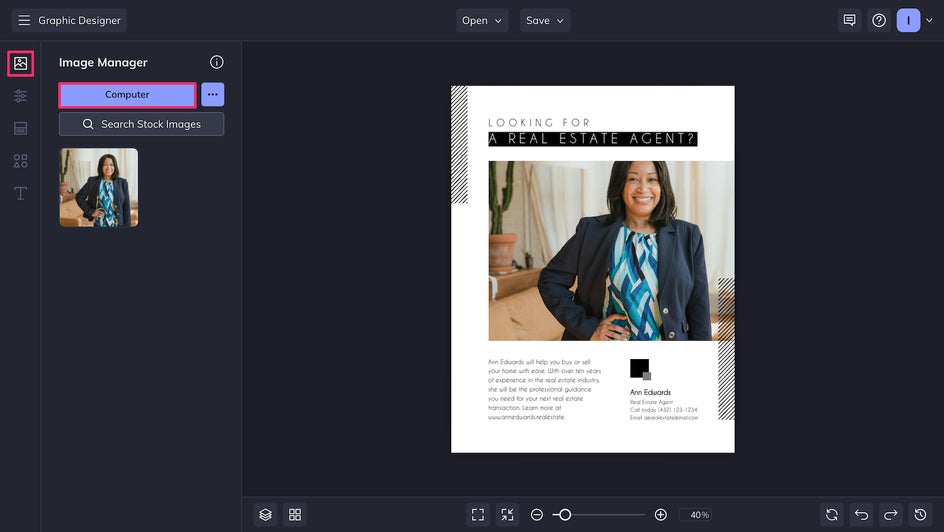The height and width of the screenshot is (532, 944).
Task: Open more upload options ellipsis button
Action: 213,94
